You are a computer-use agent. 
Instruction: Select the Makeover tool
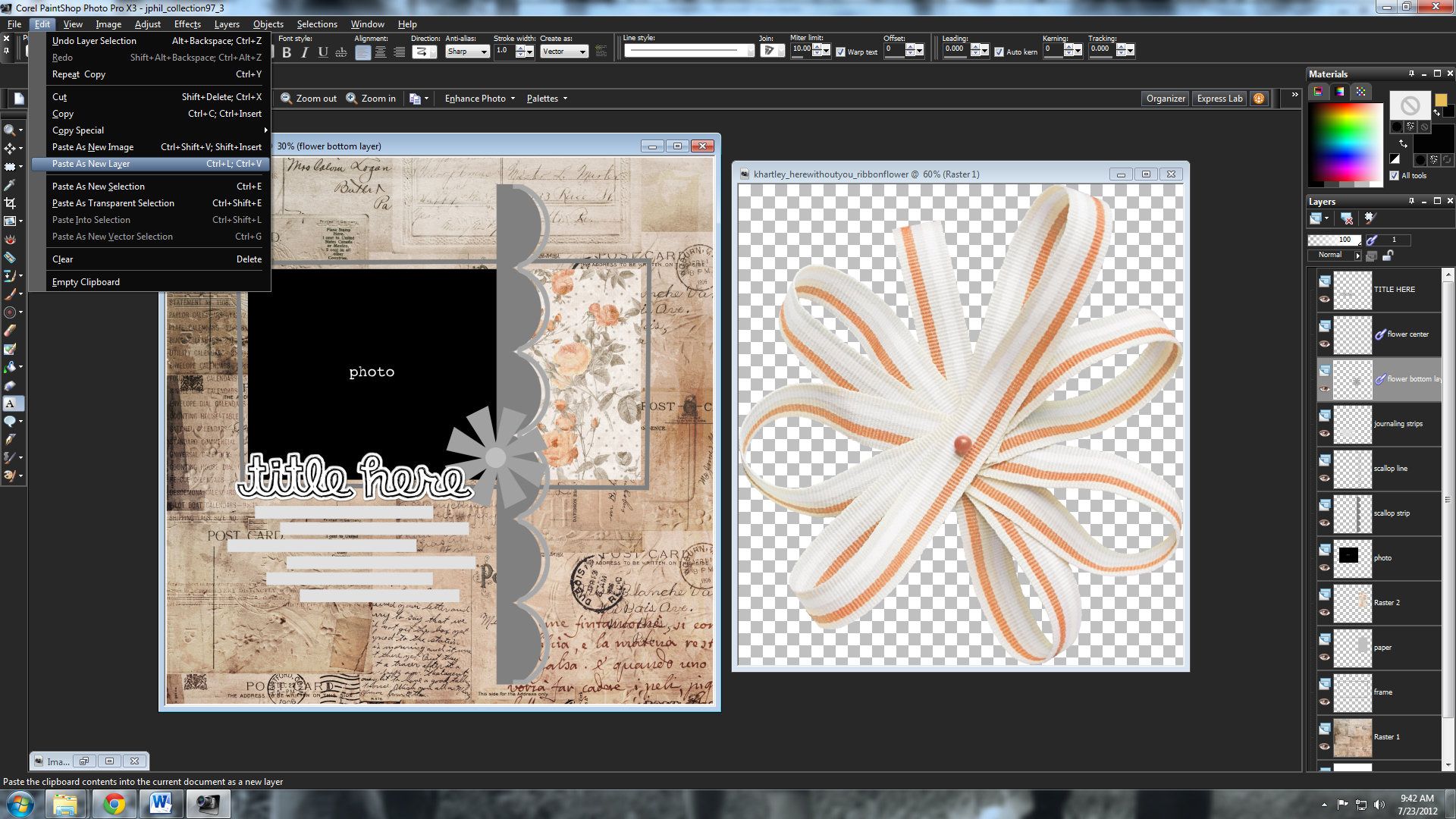tap(10, 257)
